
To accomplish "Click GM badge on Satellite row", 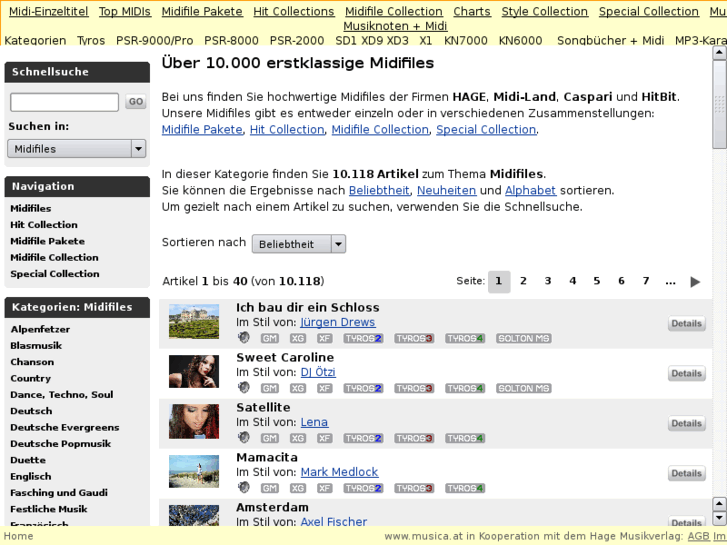I will (270, 438).
